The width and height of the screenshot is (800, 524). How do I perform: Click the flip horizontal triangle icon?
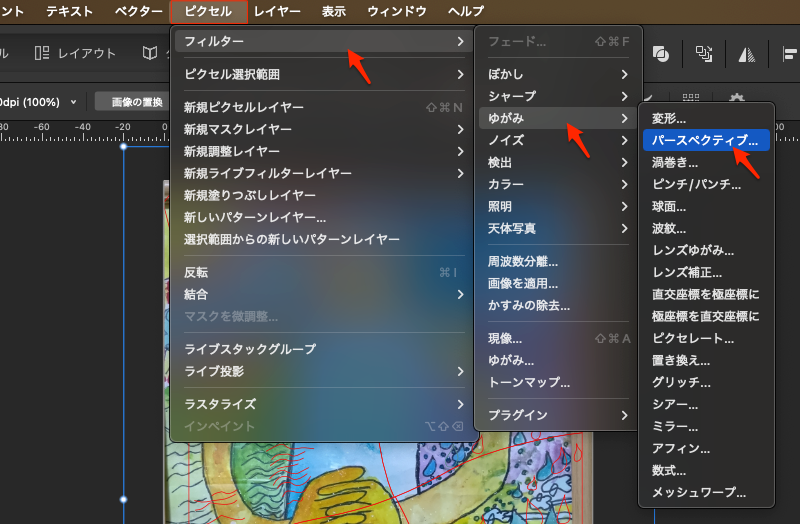(x=746, y=53)
